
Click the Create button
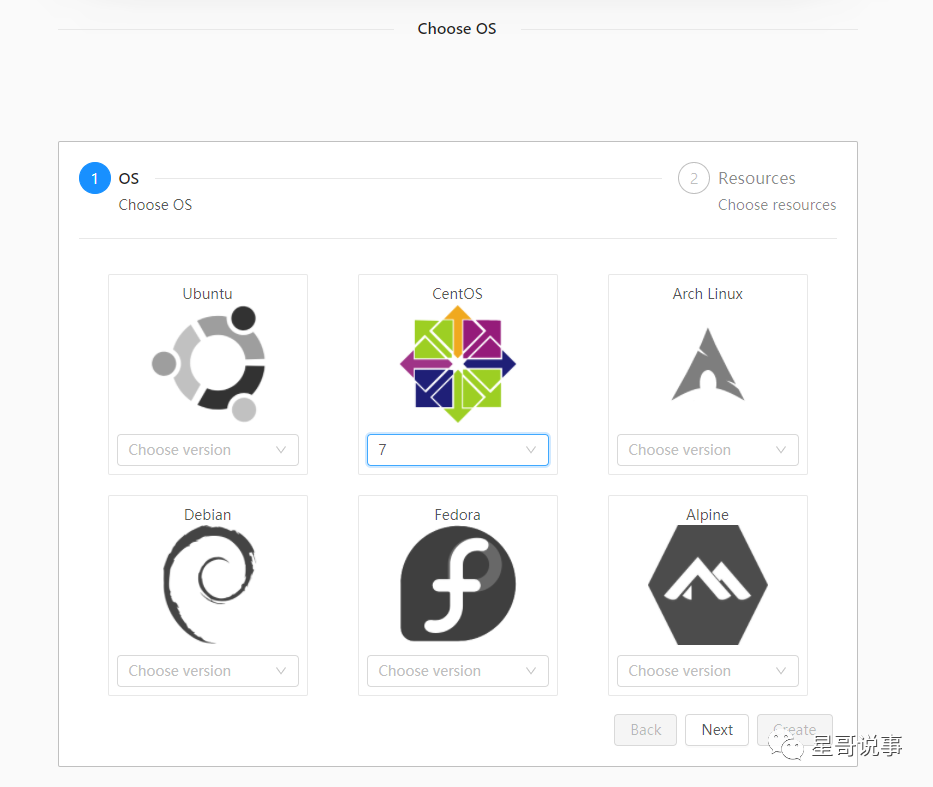(x=794, y=730)
